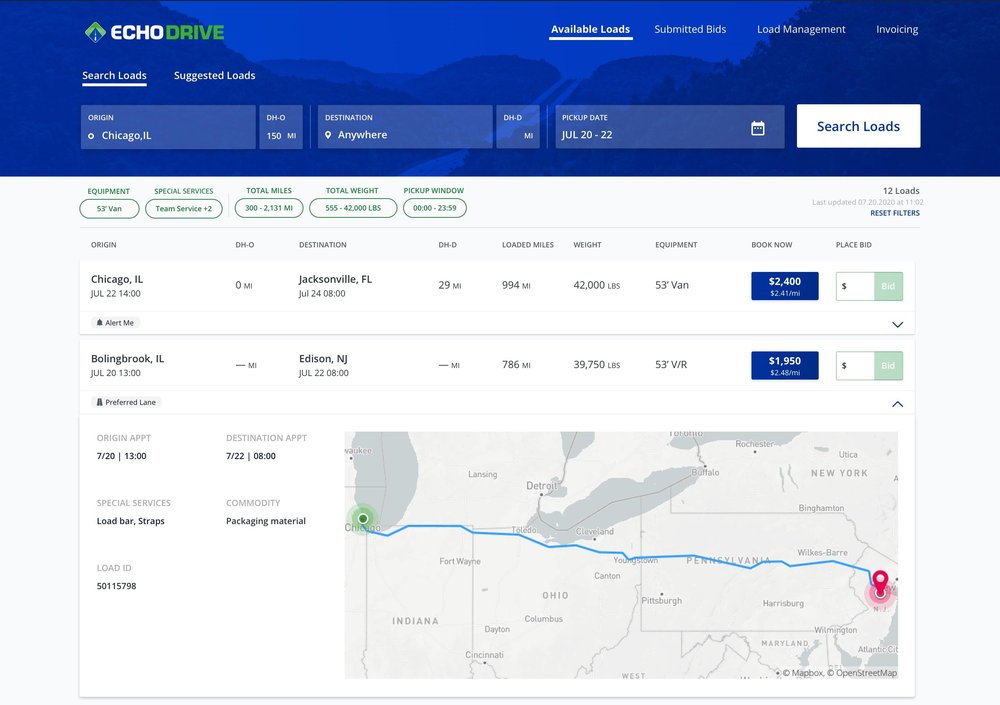The width and height of the screenshot is (1000, 705).
Task: Go to Invoicing tab
Action: tap(897, 29)
